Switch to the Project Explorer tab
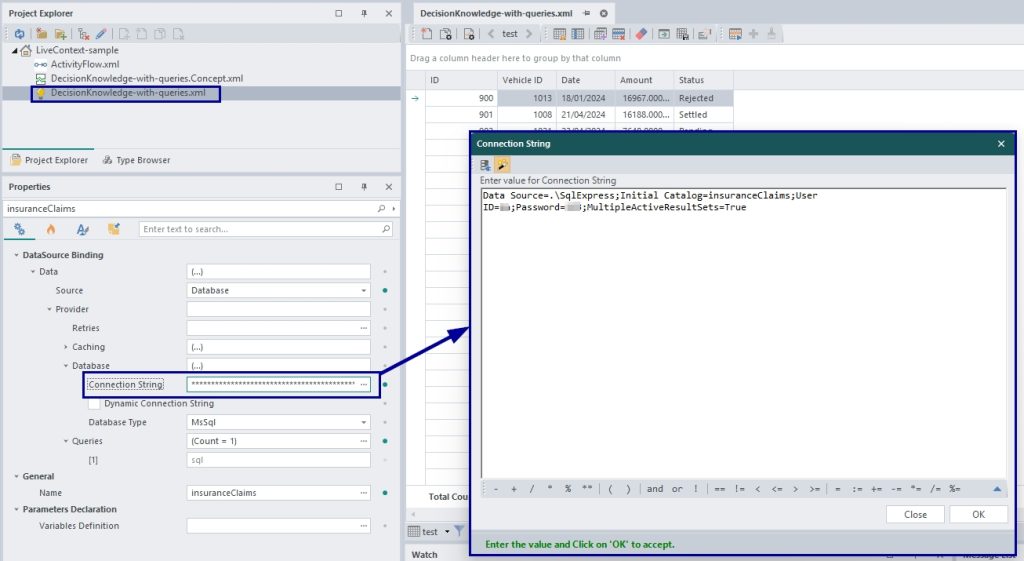Image resolution: width=1024 pixels, height=561 pixels. 49,160
